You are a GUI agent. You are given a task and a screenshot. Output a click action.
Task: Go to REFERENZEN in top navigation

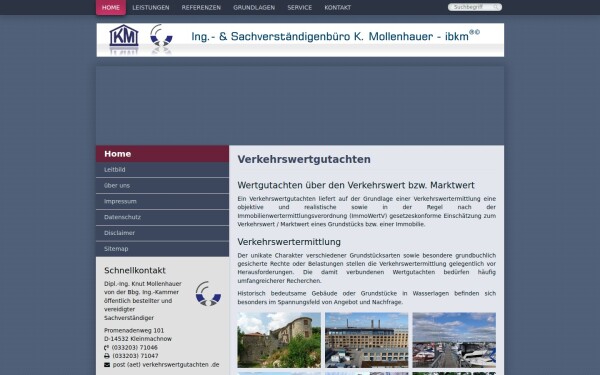coord(201,7)
